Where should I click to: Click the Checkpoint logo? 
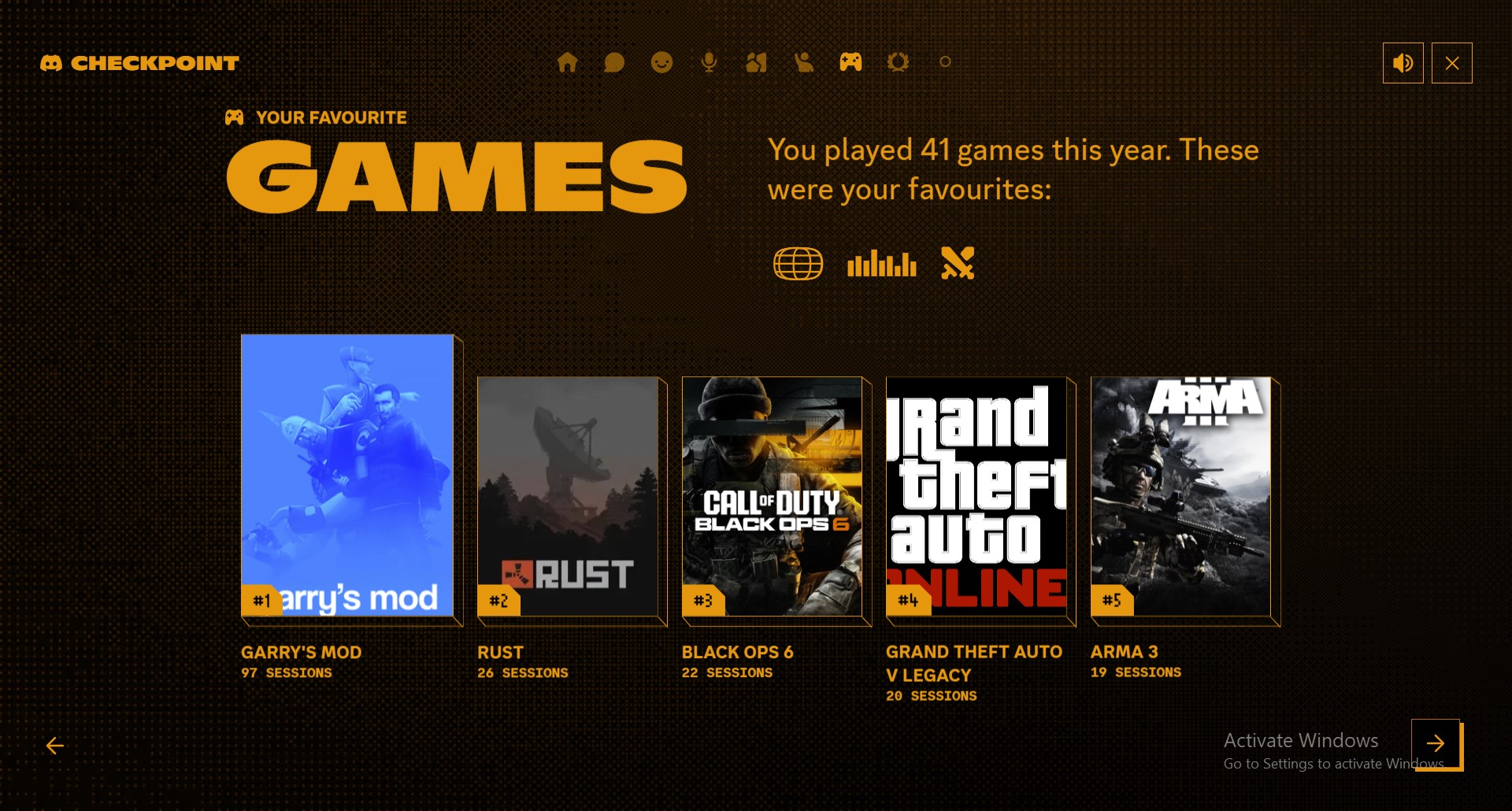pyautogui.click(x=139, y=63)
